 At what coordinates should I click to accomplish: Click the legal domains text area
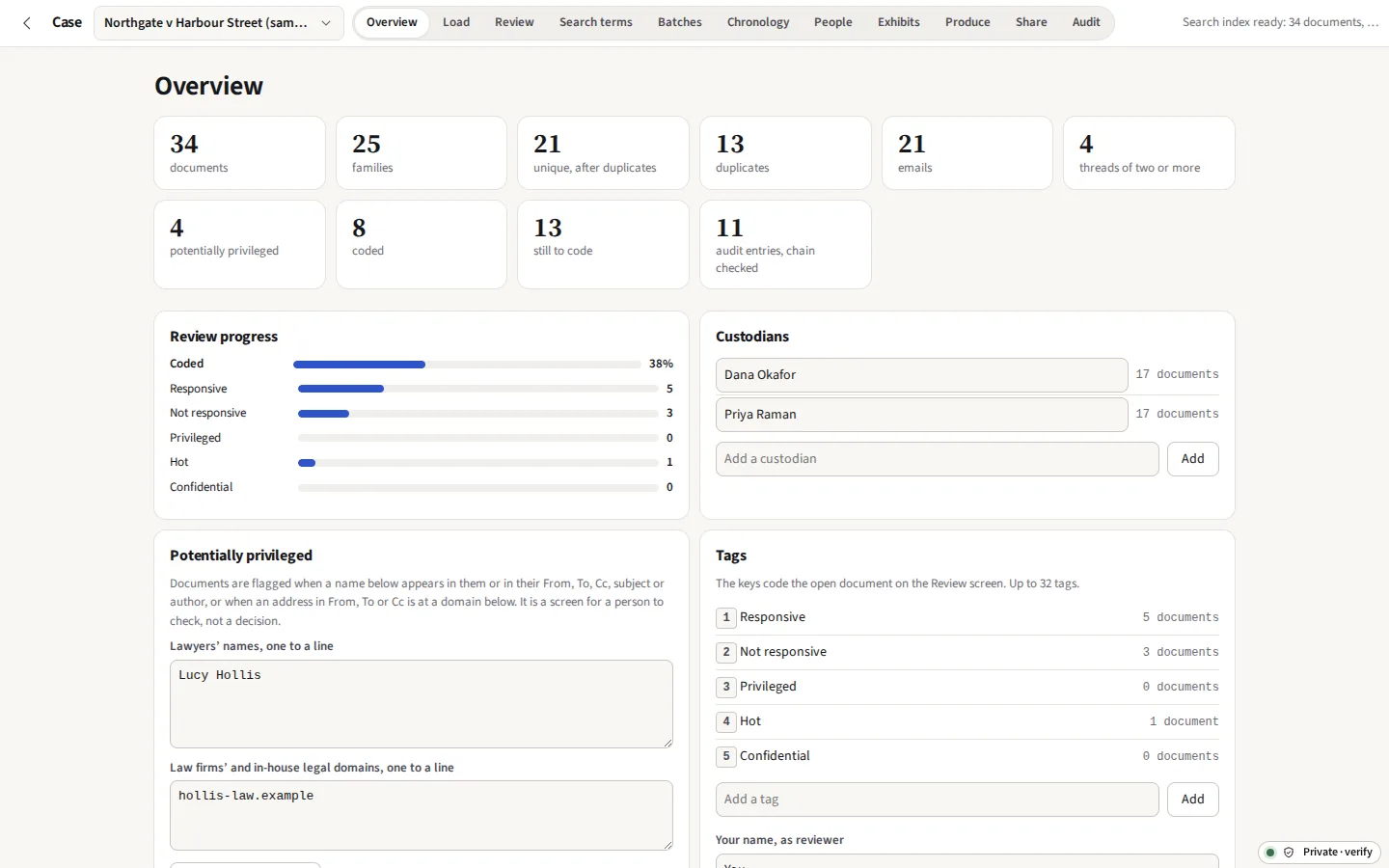tap(422, 816)
